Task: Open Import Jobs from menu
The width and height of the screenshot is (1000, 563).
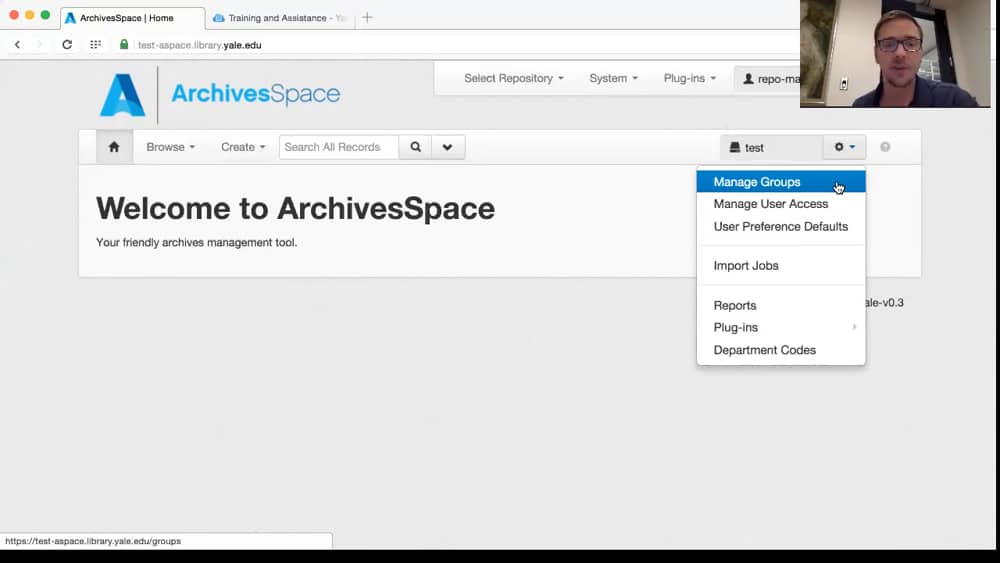Action: (781, 265)
